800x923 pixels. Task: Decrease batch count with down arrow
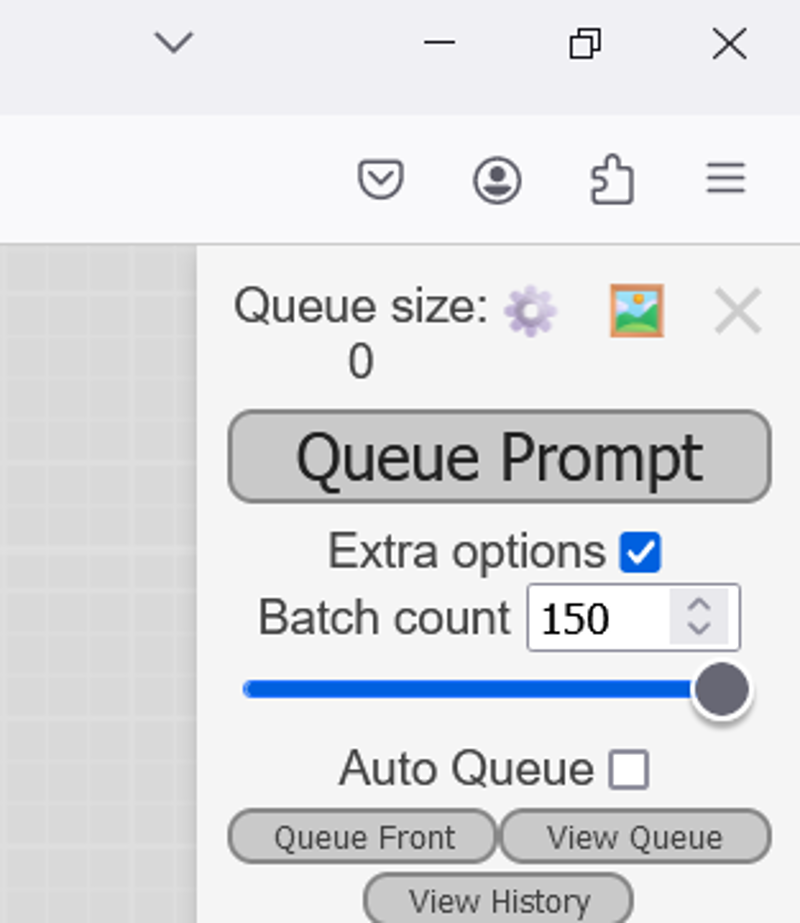coord(699,629)
